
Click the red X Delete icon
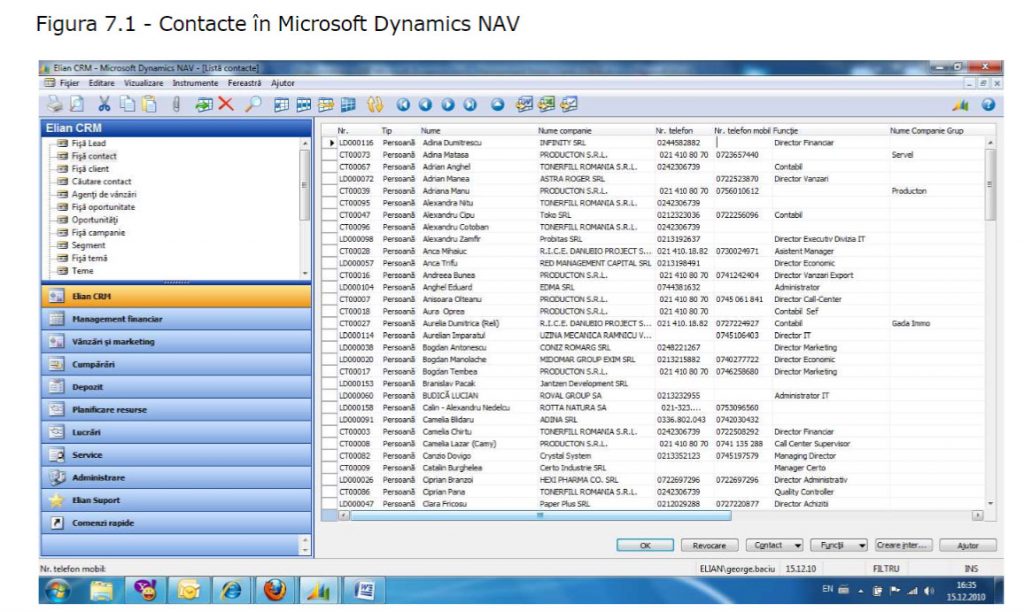(x=226, y=105)
